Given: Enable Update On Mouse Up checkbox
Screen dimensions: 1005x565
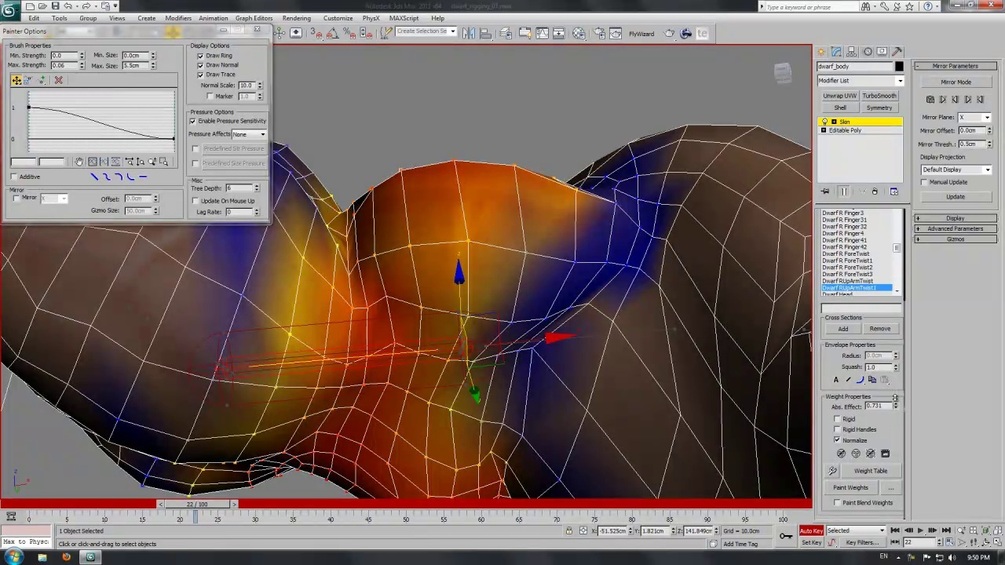Looking at the screenshot, I should [x=195, y=201].
